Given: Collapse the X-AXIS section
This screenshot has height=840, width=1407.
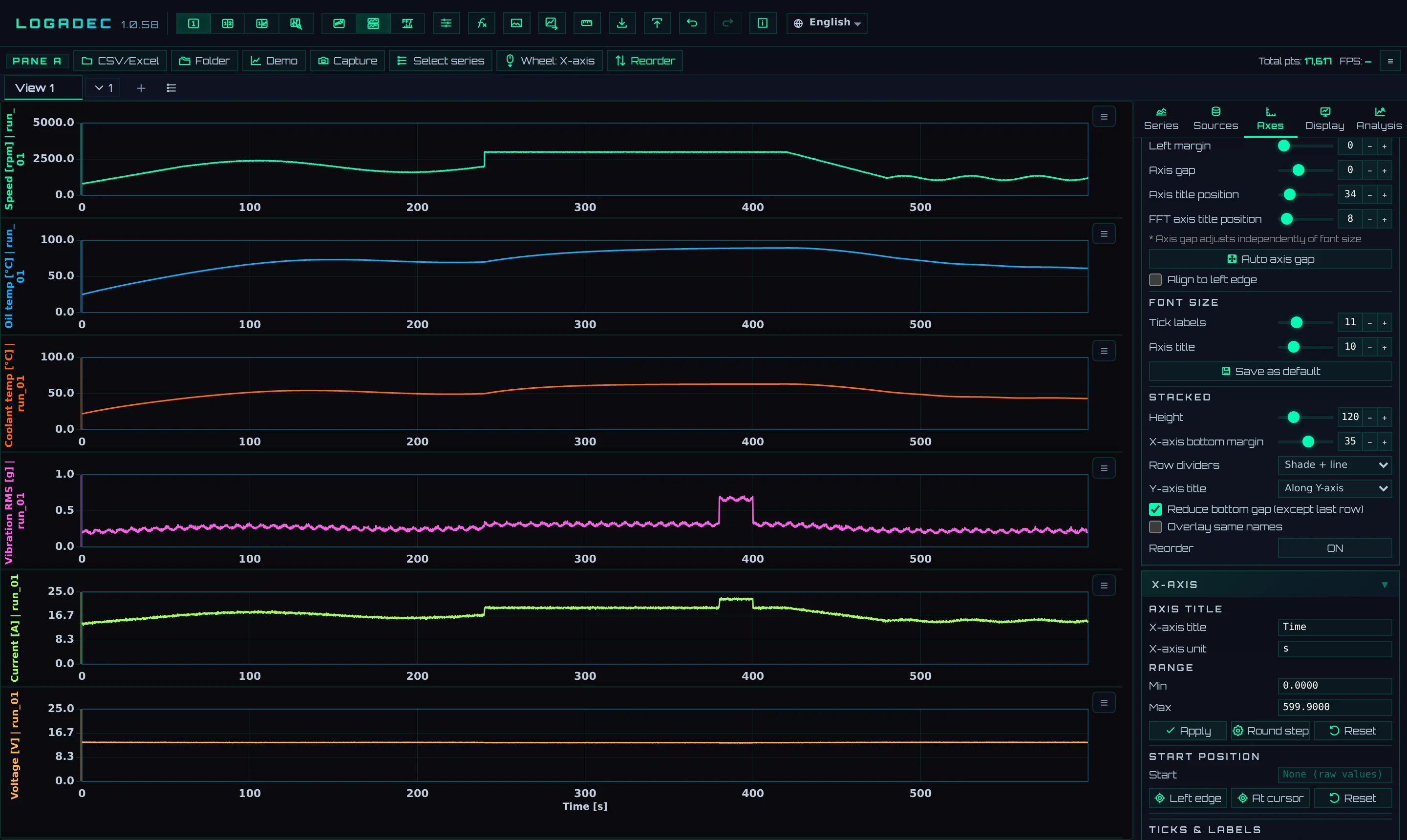Looking at the screenshot, I should [1271, 585].
